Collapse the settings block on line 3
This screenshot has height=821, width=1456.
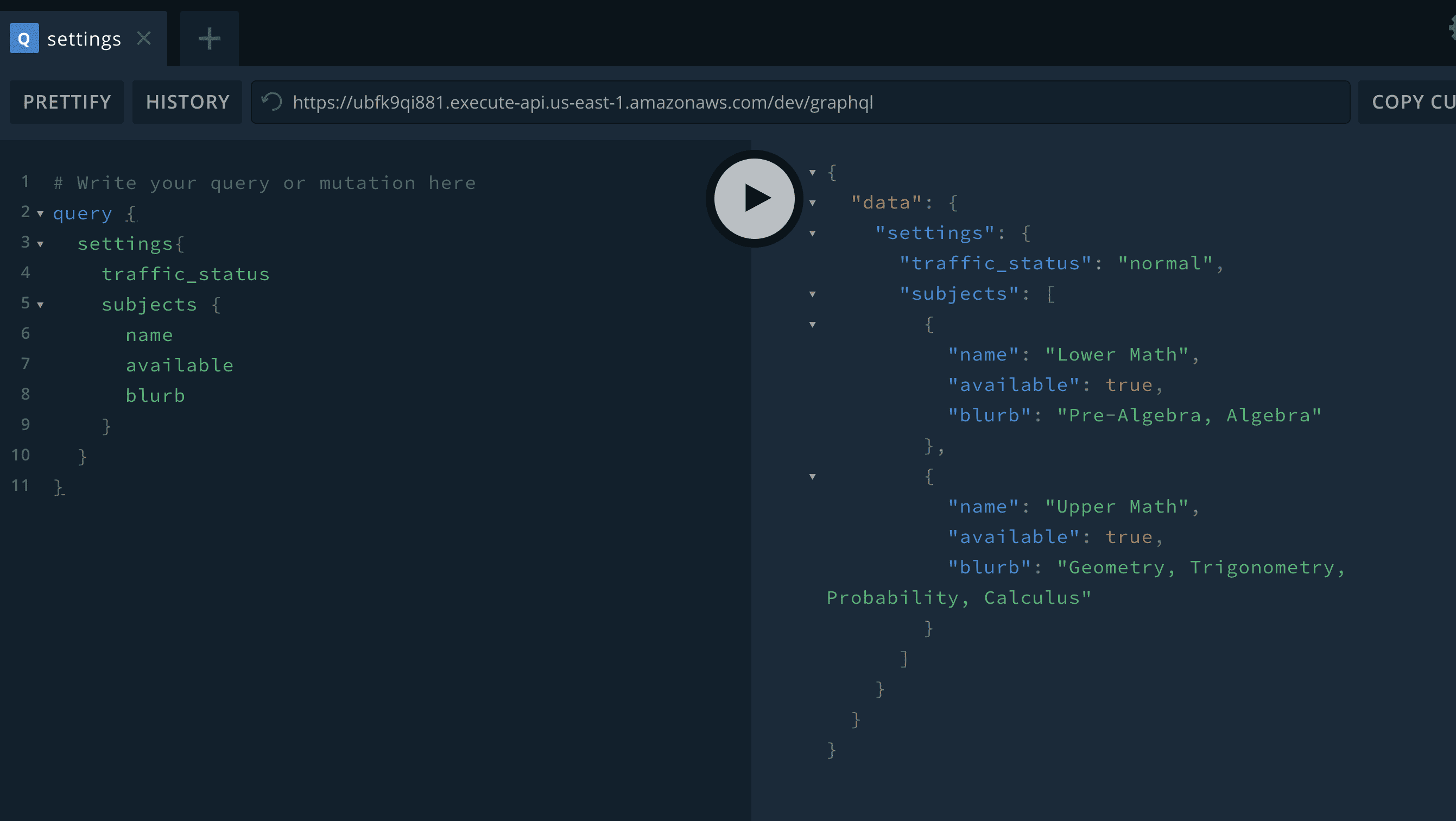pyautogui.click(x=40, y=244)
